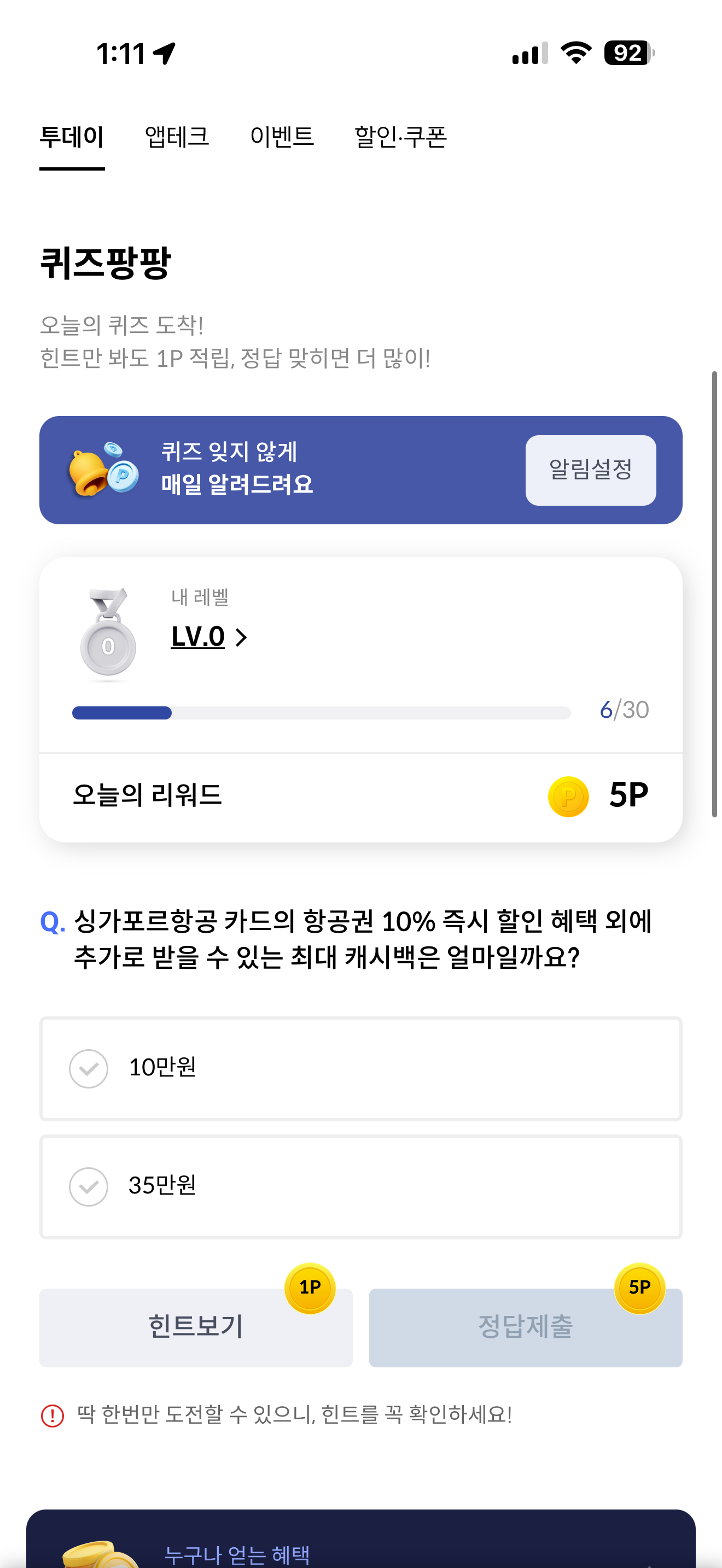Select the 10만원 answer option
Viewport: 722px width, 1568px height.
coord(361,1068)
